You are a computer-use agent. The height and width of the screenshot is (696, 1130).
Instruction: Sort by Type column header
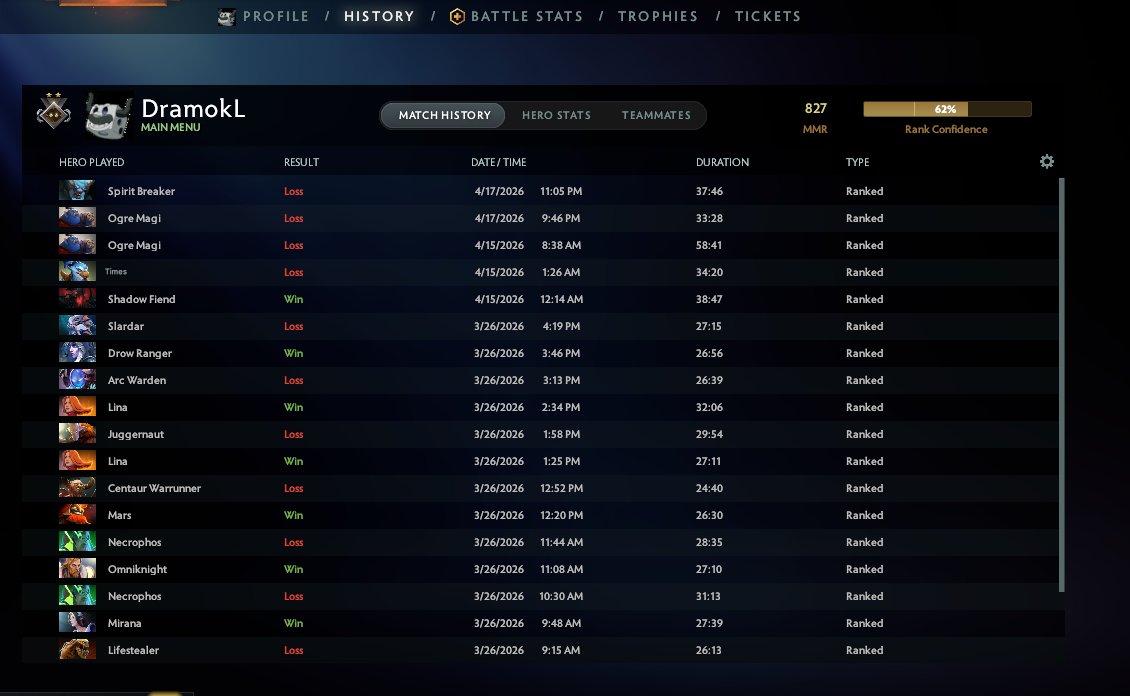[x=858, y=162]
